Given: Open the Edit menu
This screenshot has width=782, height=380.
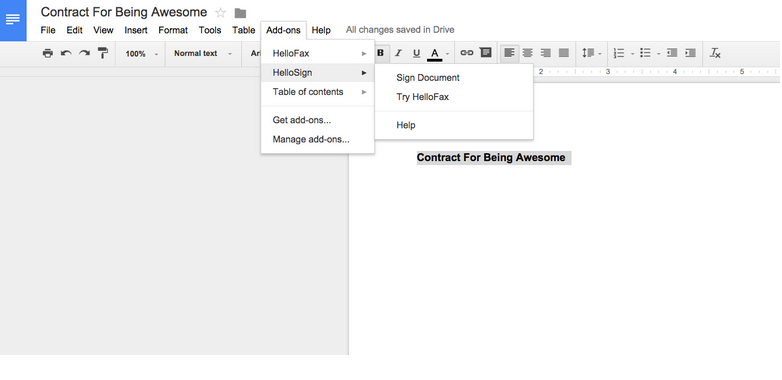Looking at the screenshot, I should point(74,30).
